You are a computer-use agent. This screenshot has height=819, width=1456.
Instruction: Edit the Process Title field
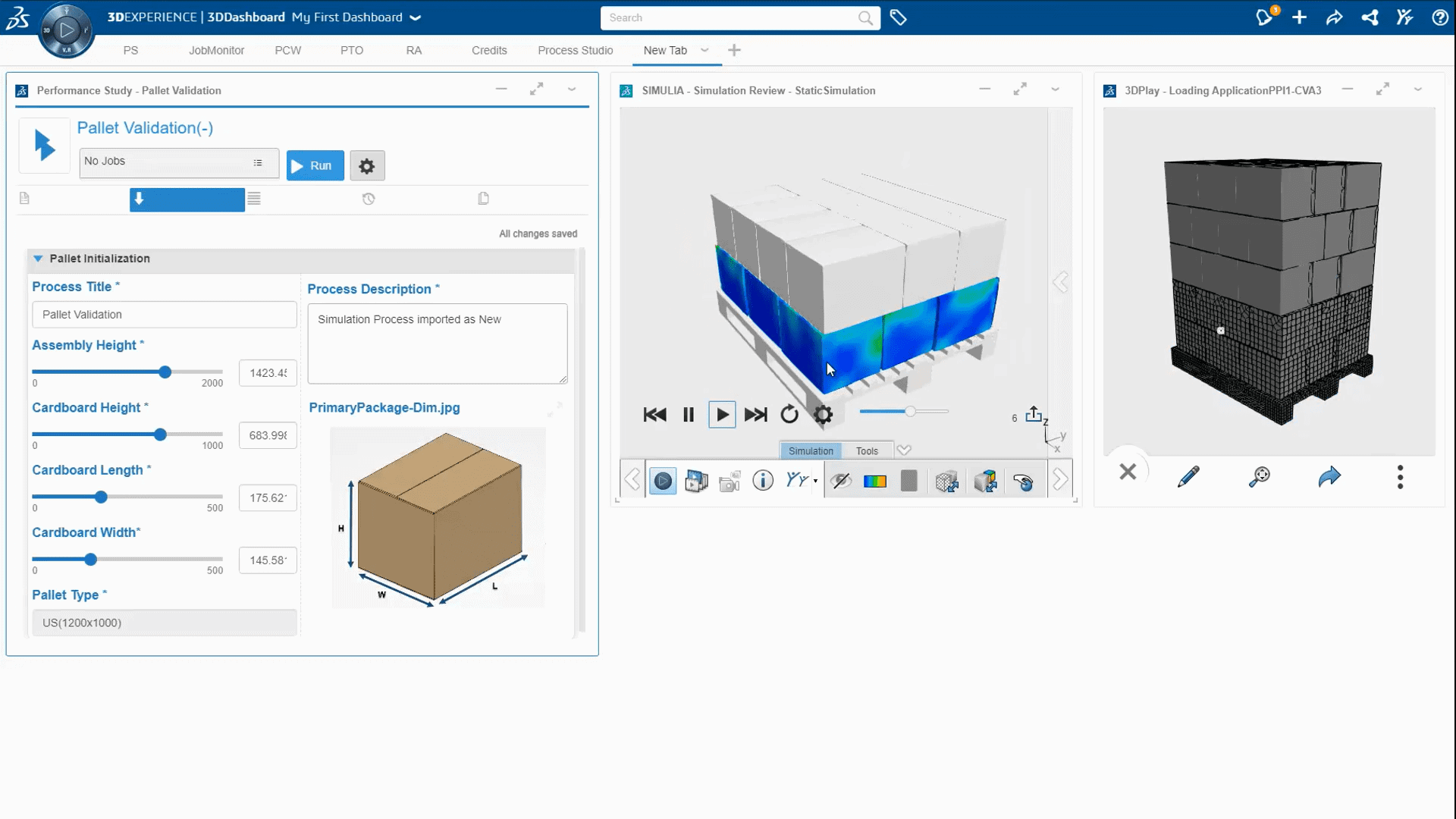click(x=165, y=315)
